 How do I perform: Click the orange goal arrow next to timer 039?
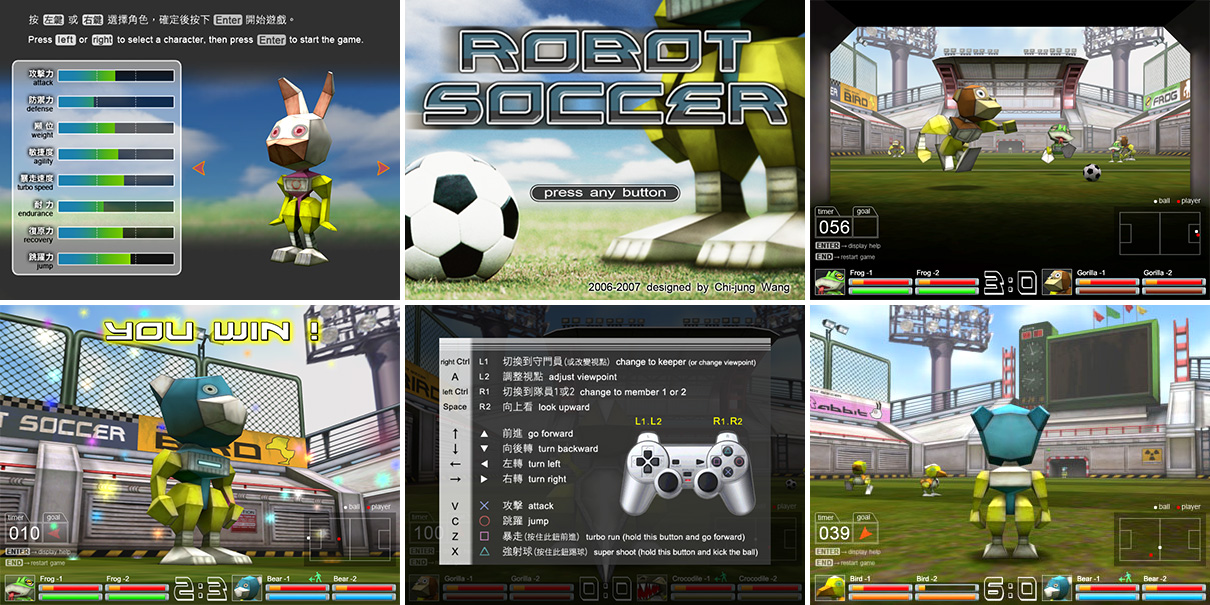[867, 534]
